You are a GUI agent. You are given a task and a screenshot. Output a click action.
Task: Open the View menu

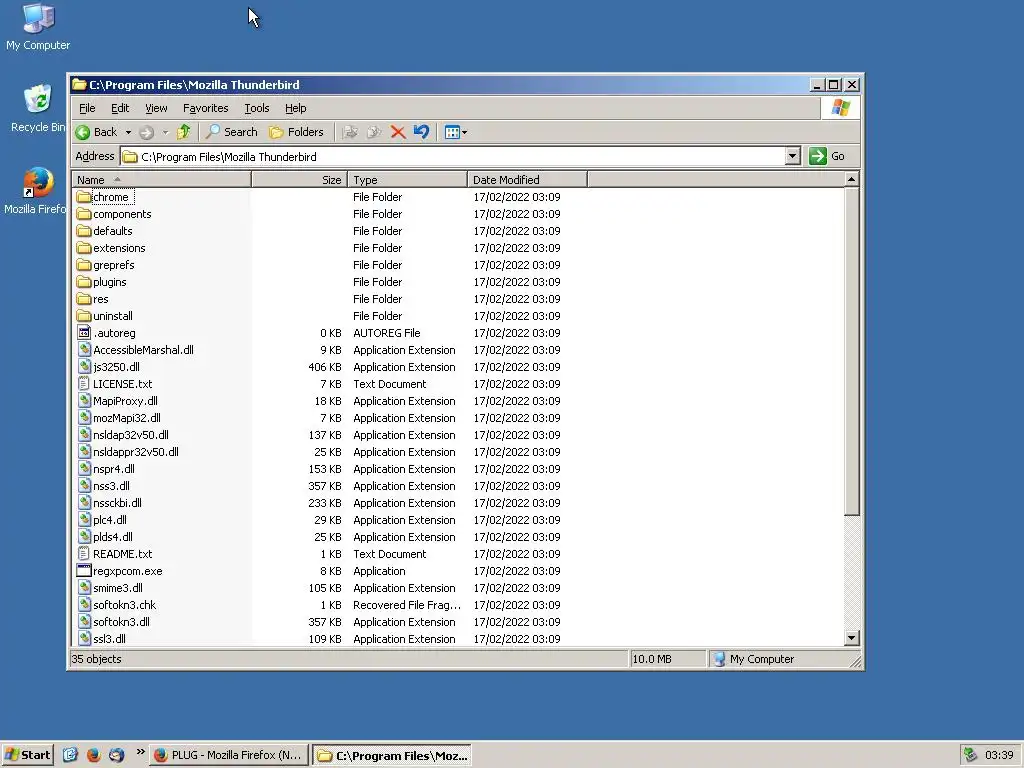click(156, 108)
